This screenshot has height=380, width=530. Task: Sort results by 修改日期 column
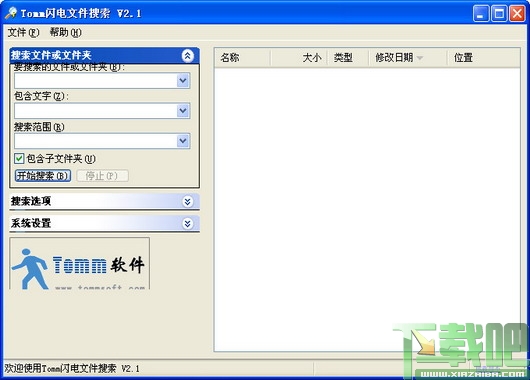click(408, 57)
